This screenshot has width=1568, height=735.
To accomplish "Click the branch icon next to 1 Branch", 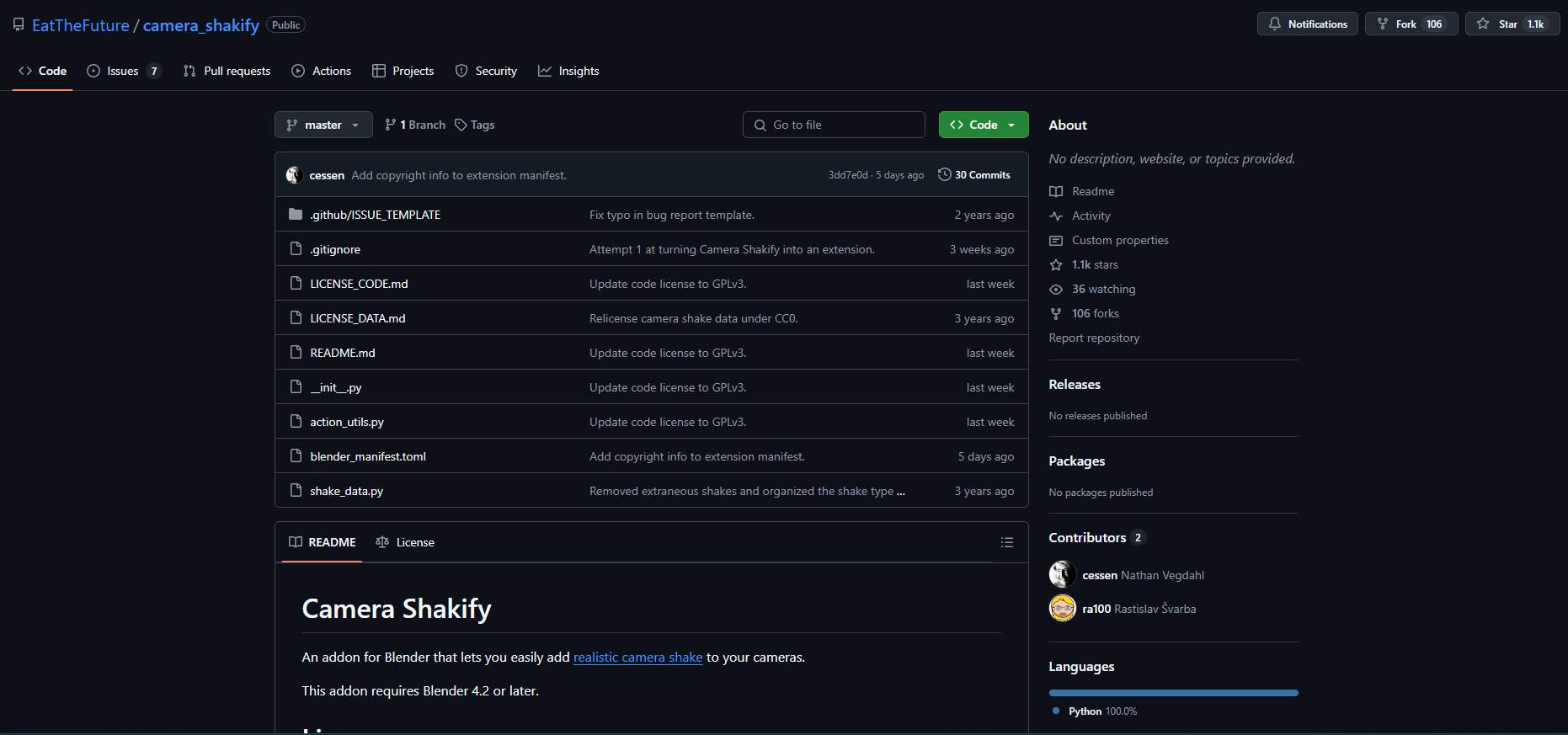I will point(390,125).
